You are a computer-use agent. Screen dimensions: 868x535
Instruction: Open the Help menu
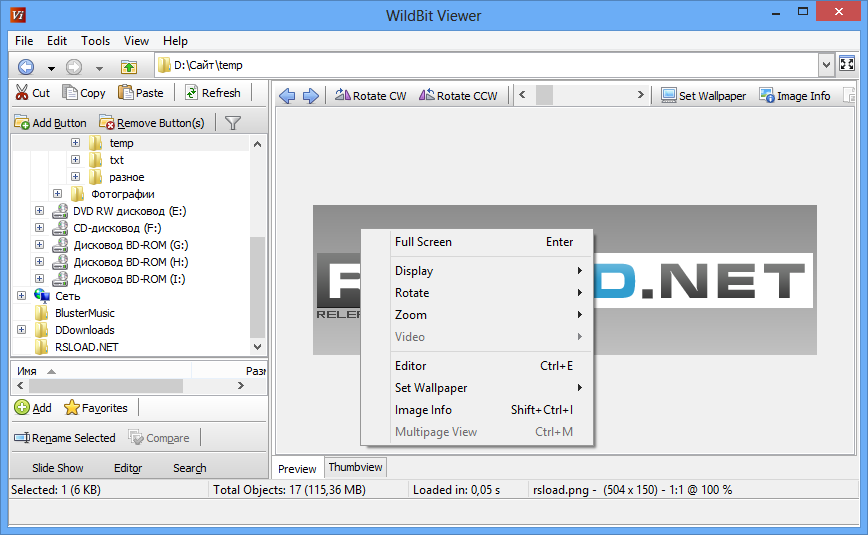pos(175,41)
